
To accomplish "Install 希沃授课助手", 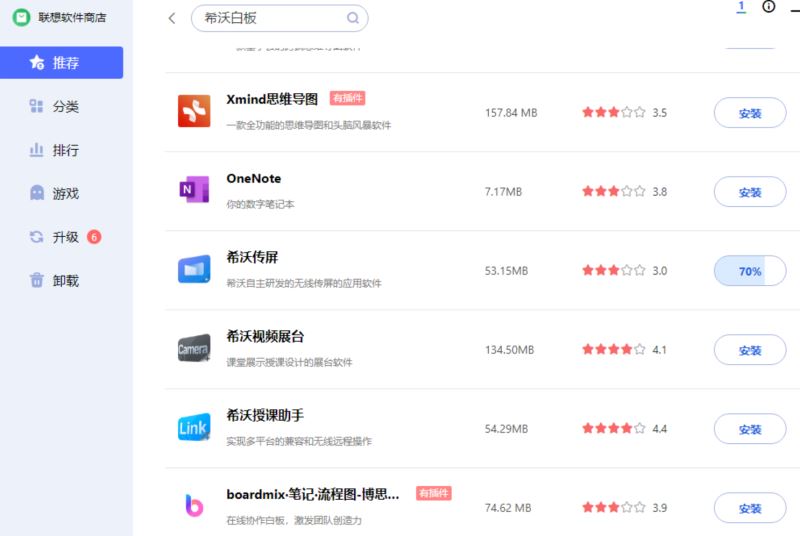I will click(x=750, y=429).
